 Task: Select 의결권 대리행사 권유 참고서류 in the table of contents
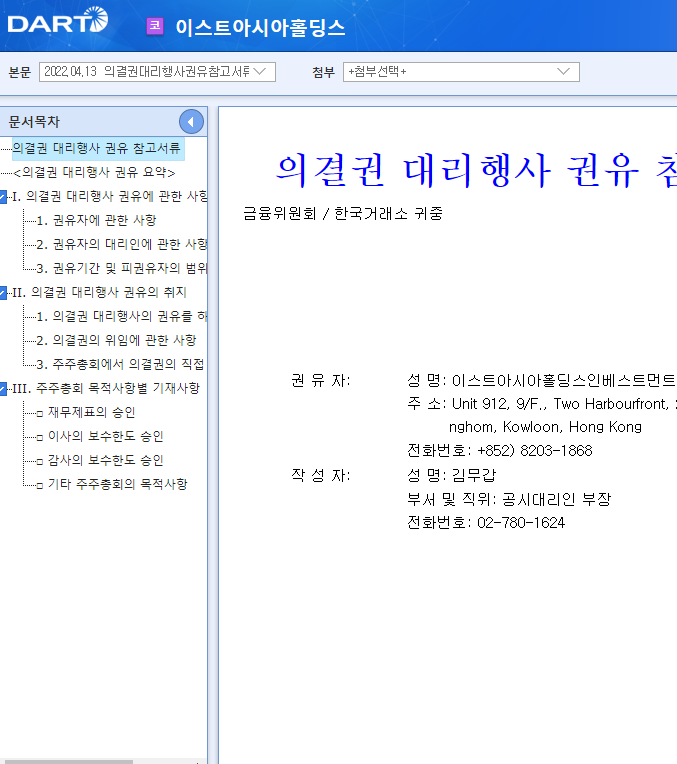[97, 148]
